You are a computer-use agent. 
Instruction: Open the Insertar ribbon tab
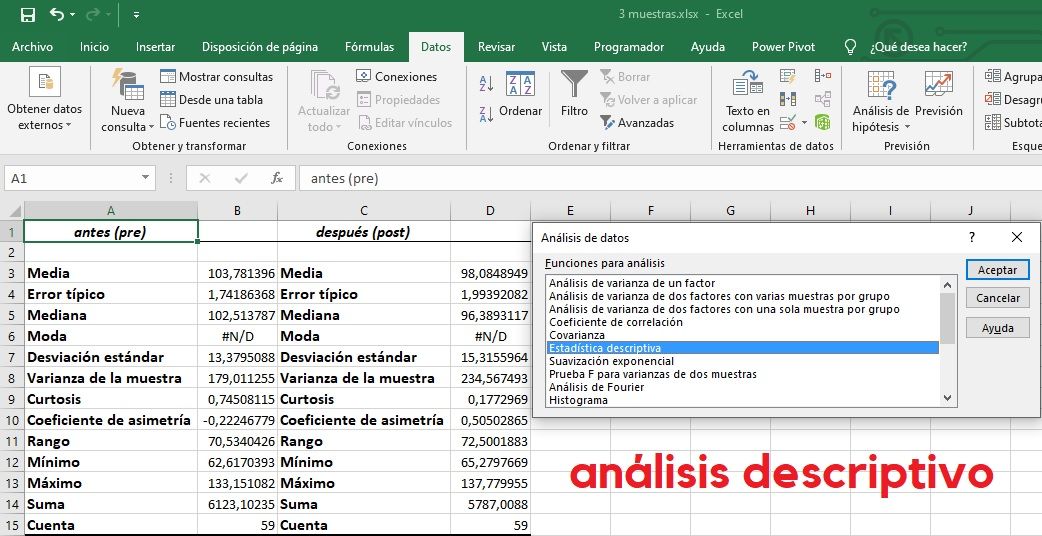[155, 47]
